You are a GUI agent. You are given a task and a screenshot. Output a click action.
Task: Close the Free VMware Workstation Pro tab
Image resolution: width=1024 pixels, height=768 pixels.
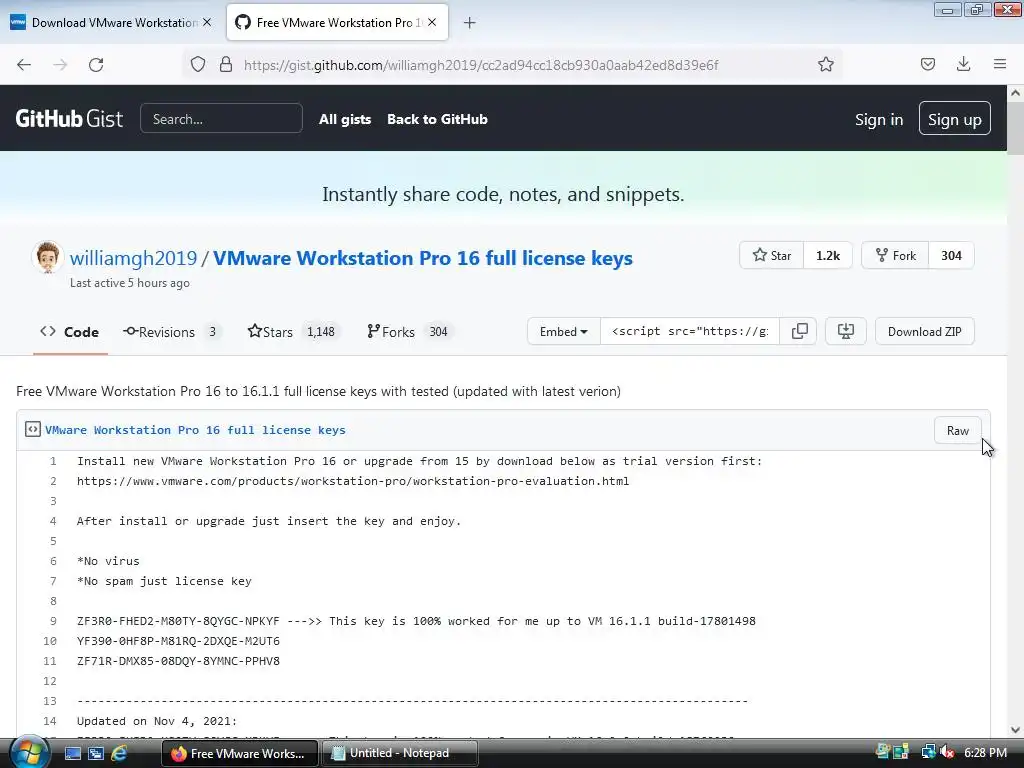pyautogui.click(x=432, y=22)
